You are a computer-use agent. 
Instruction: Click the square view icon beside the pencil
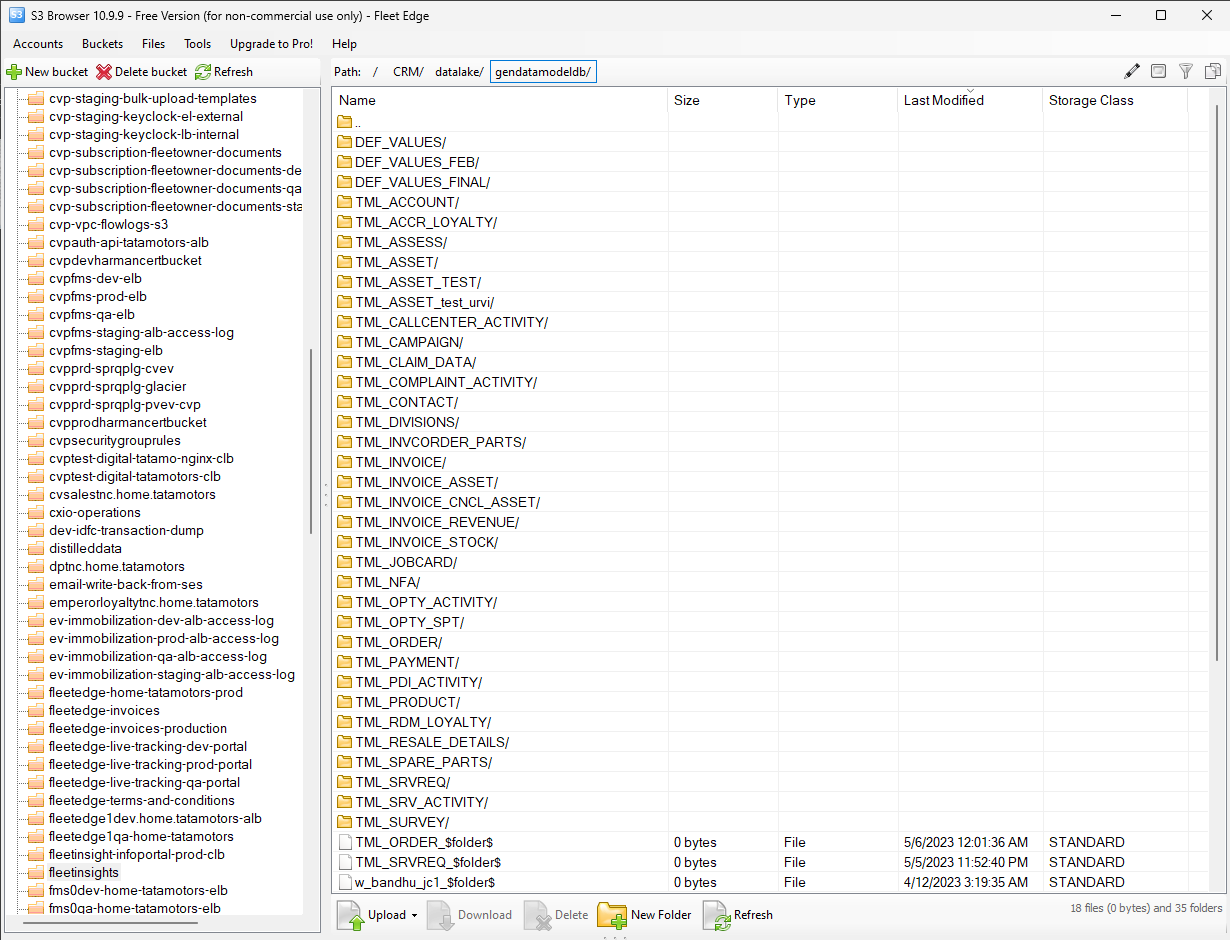tap(1158, 71)
